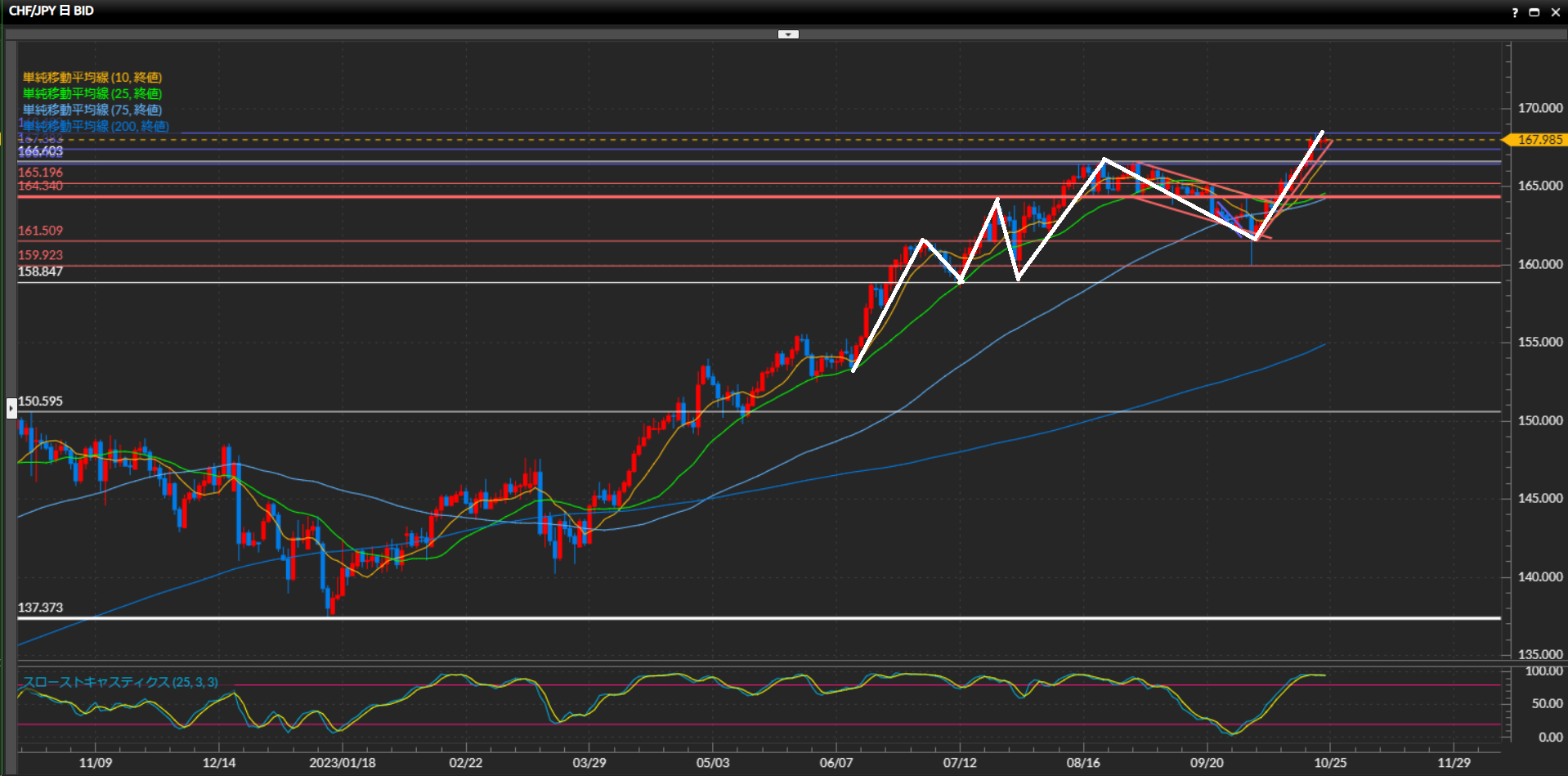Maximize the CHF/JPY chart window

click(x=1534, y=12)
